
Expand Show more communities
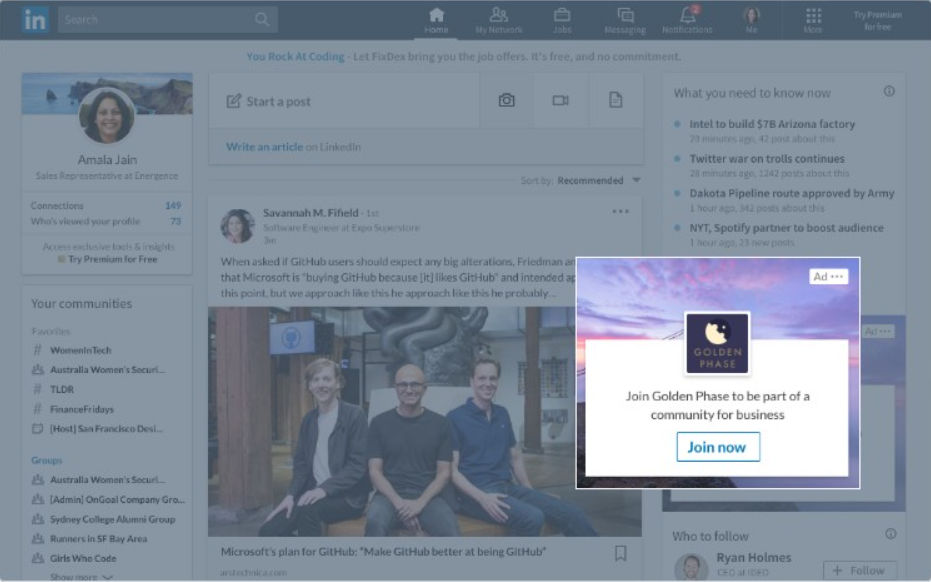coord(81,577)
